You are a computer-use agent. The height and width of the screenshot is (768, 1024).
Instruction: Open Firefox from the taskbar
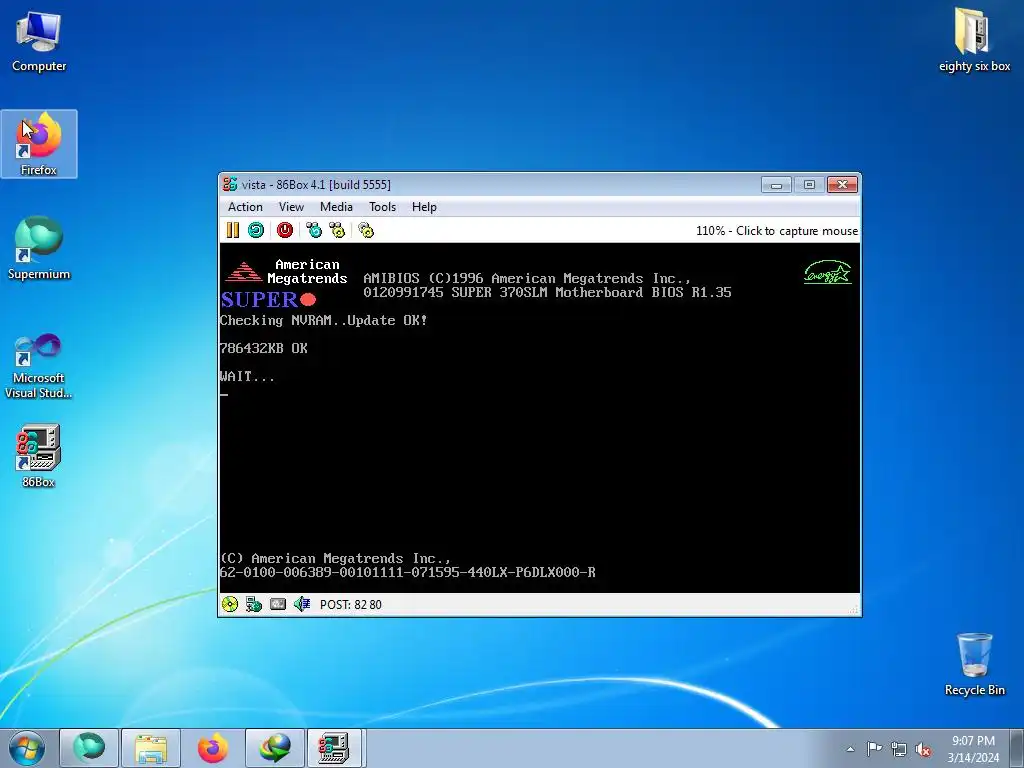[213, 748]
